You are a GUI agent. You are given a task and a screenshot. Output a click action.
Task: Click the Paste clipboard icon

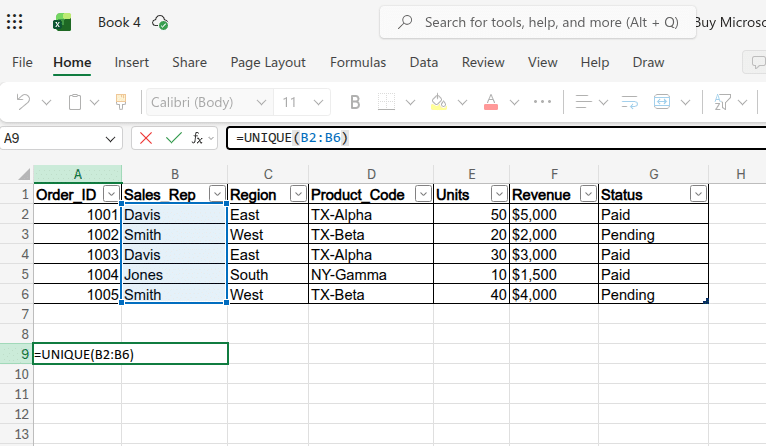[x=75, y=102]
